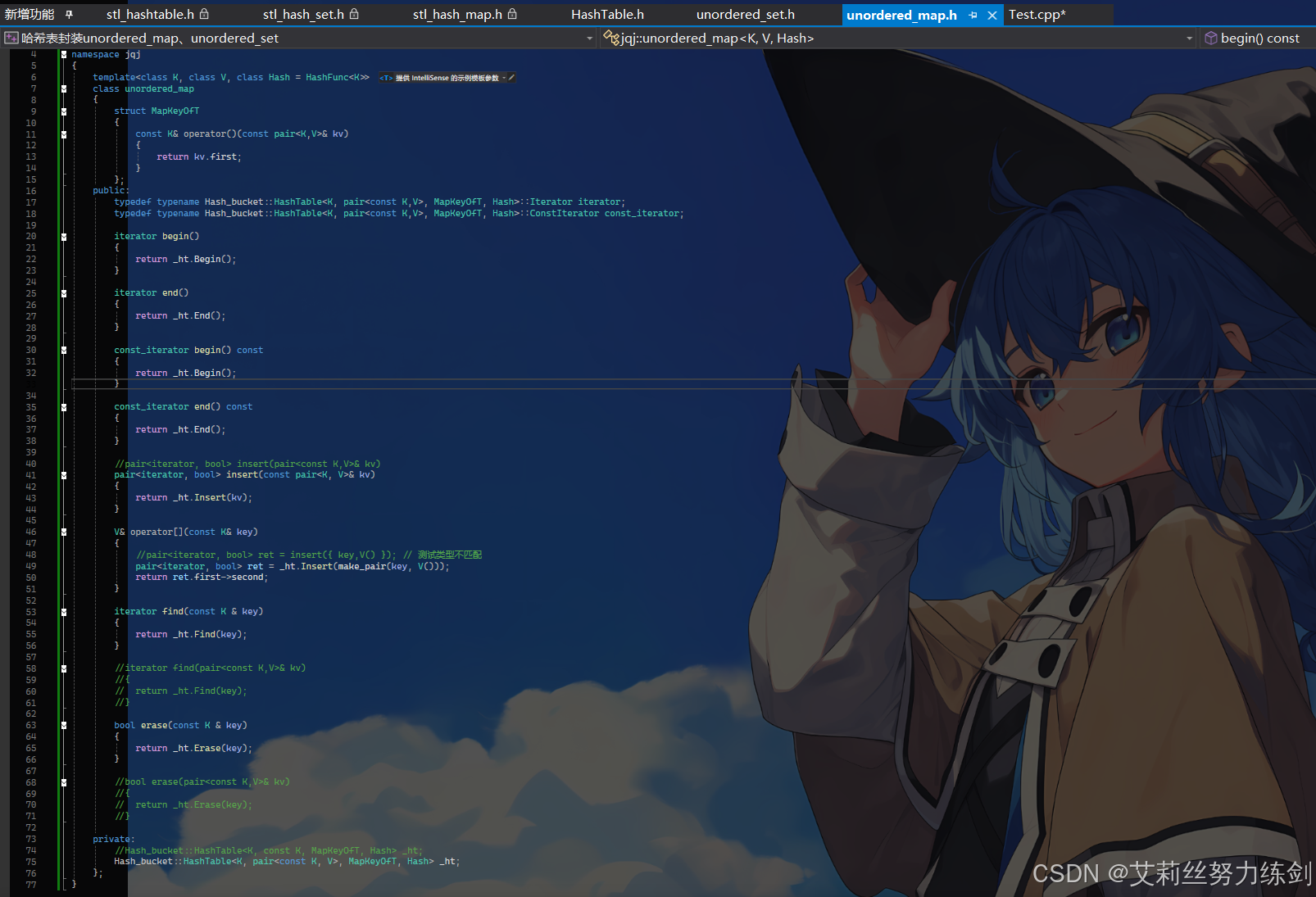Collapse the insert function block
Viewport: 1316px width, 897px height.
[x=64, y=475]
